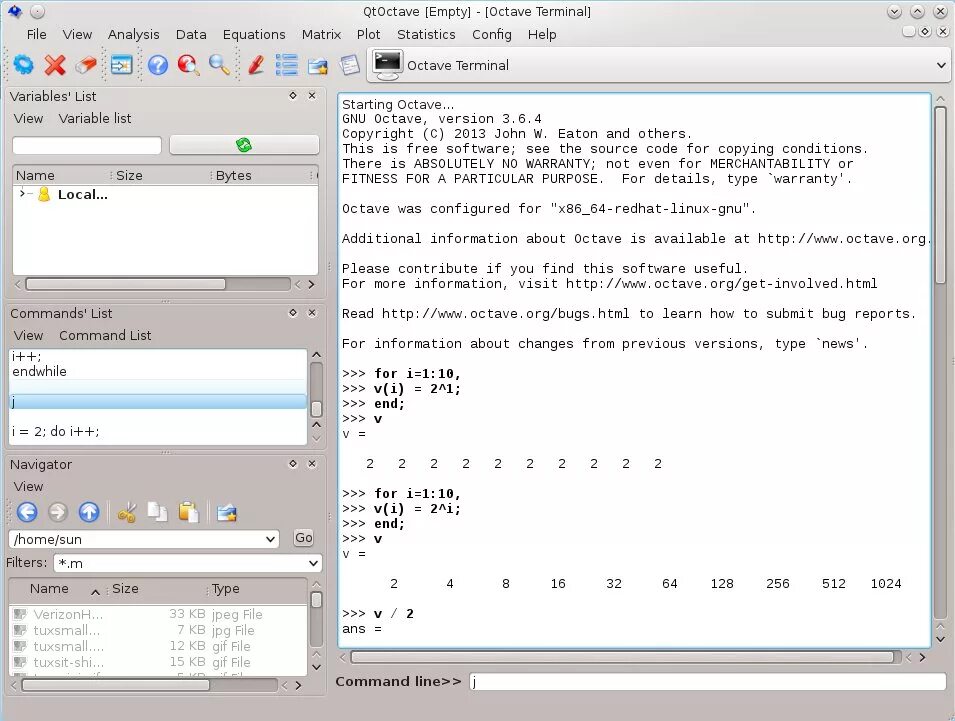955x721 pixels.
Task: Expand the Local variables tree node
Action: pyautogui.click(x=23, y=194)
